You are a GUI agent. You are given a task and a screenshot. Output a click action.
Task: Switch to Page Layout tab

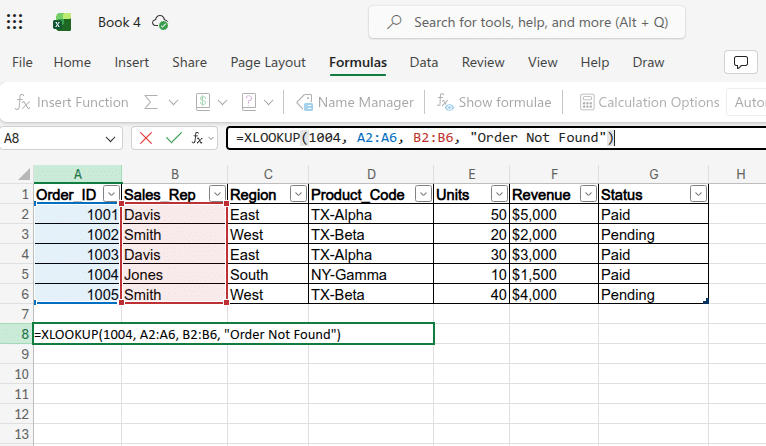coord(268,63)
